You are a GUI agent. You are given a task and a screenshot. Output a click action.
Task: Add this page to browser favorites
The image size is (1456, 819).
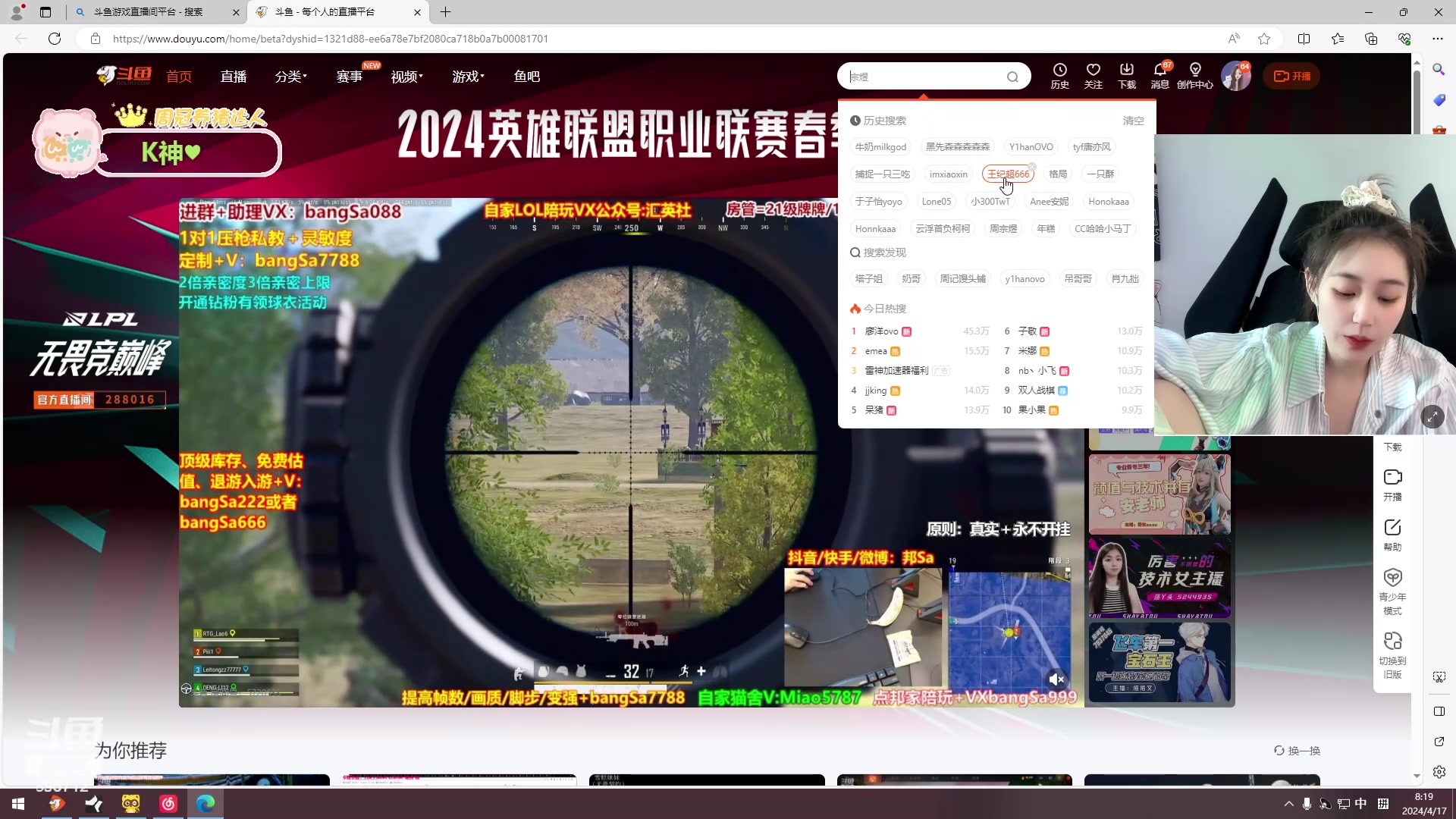tap(1263, 39)
